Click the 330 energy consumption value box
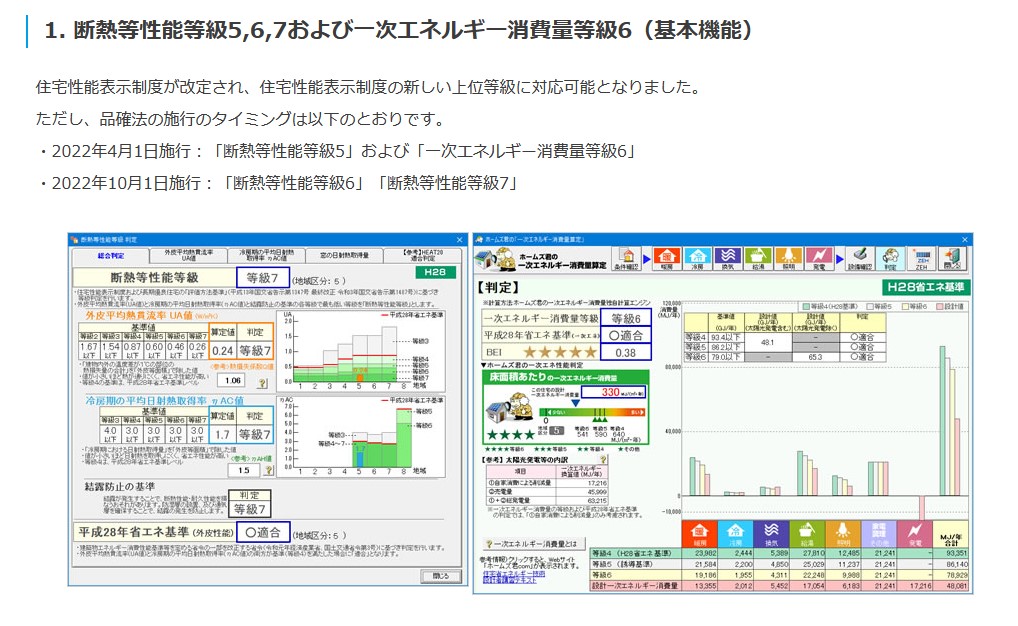Screen dimensions: 1018x626 pos(614,392)
